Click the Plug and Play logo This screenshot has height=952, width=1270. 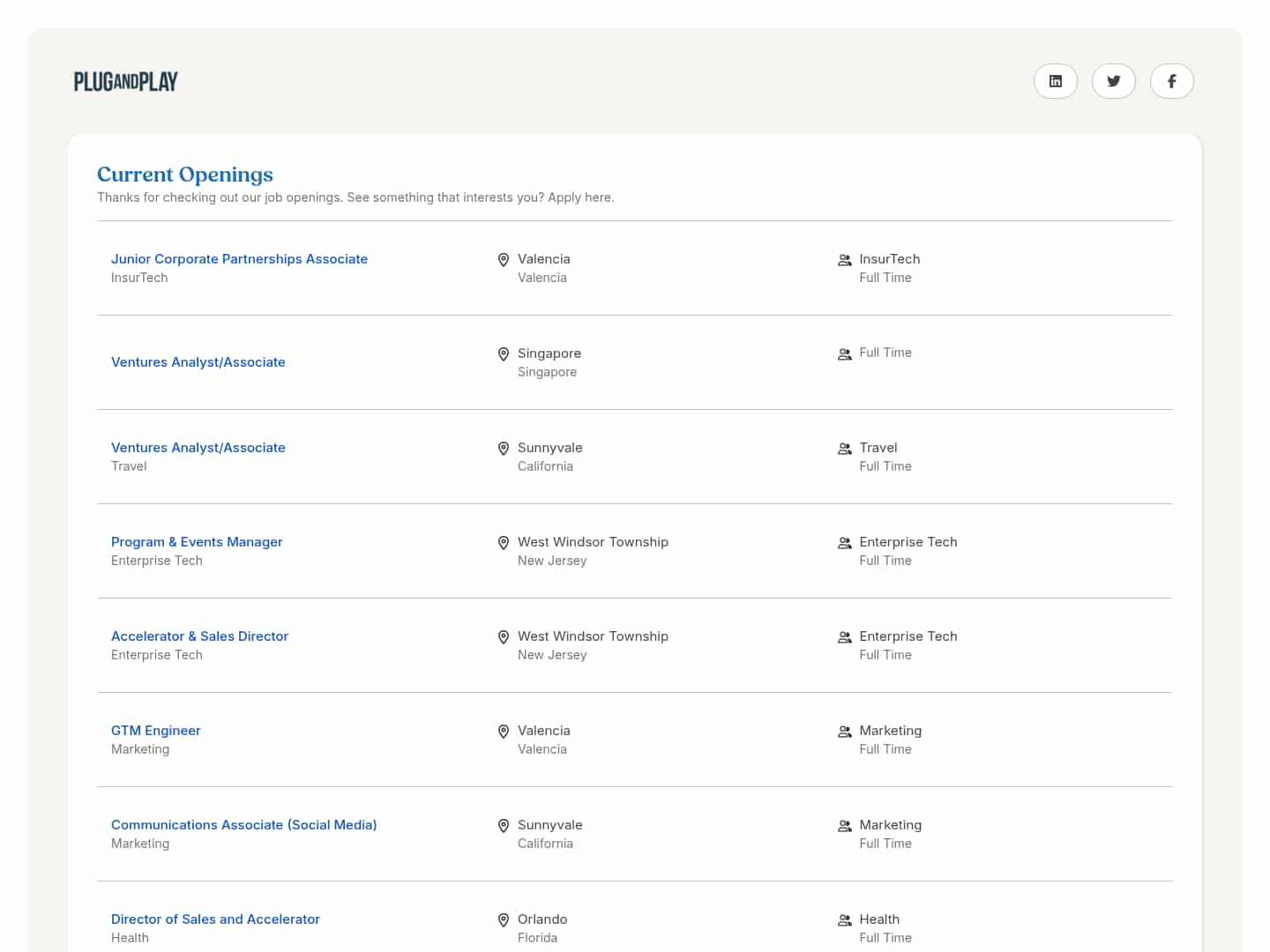[126, 81]
